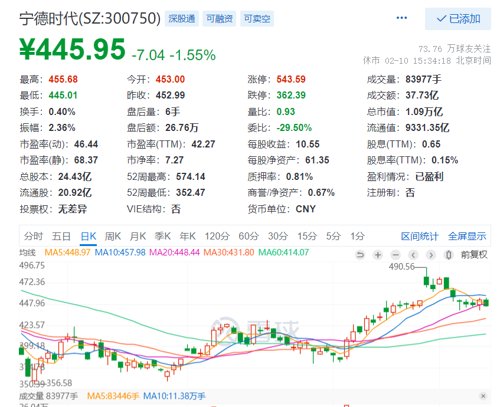Select the 日K chart tab
The height and width of the screenshot is (407, 500).
(88, 236)
